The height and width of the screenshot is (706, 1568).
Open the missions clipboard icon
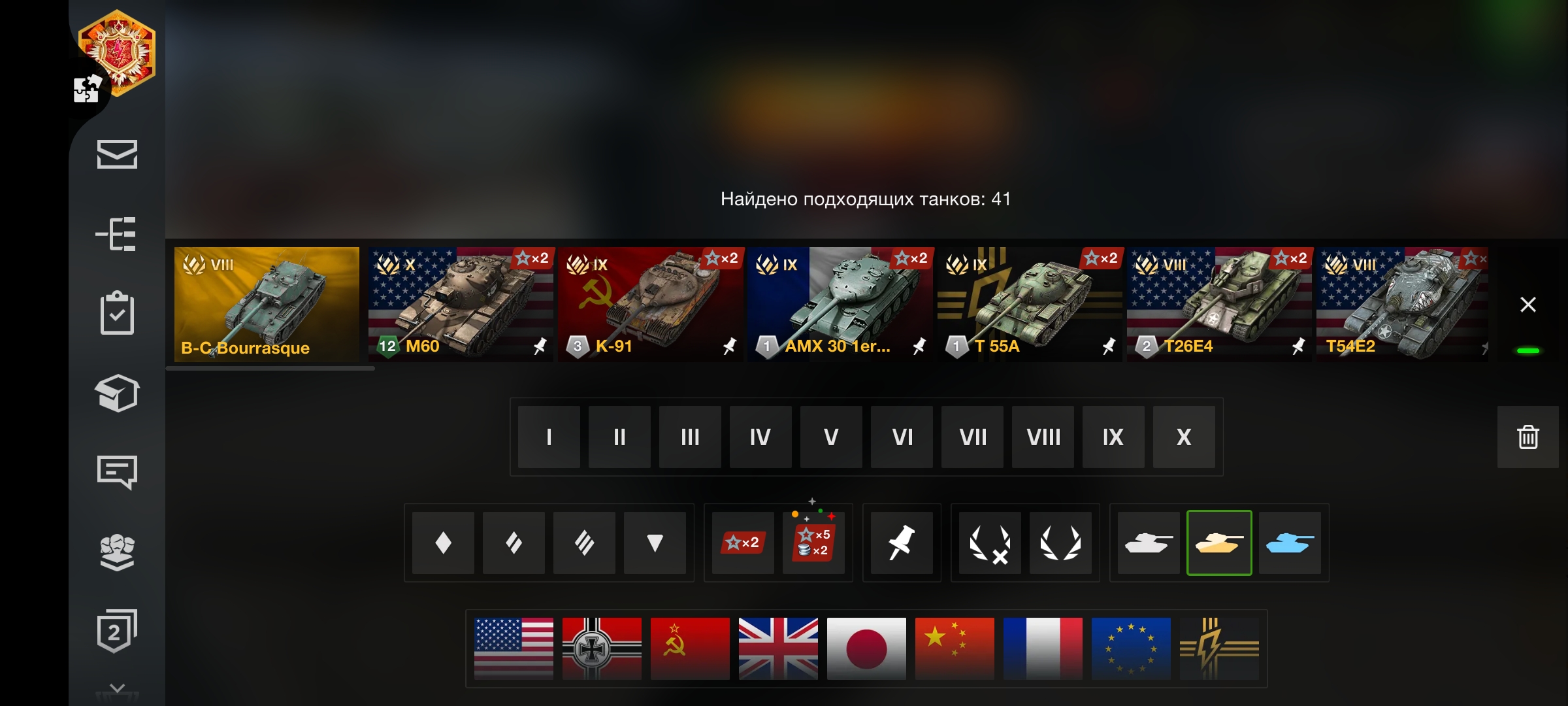click(x=117, y=312)
